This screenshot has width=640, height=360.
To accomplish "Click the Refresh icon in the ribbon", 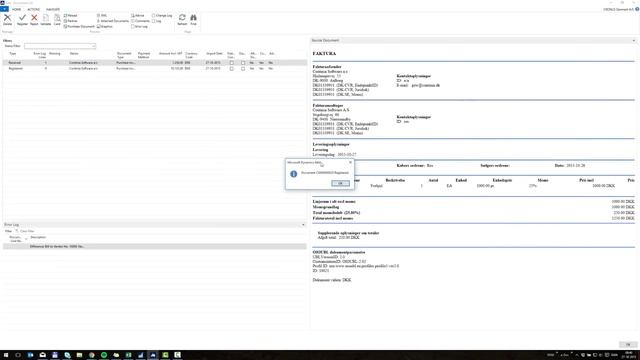I will tap(182, 19).
